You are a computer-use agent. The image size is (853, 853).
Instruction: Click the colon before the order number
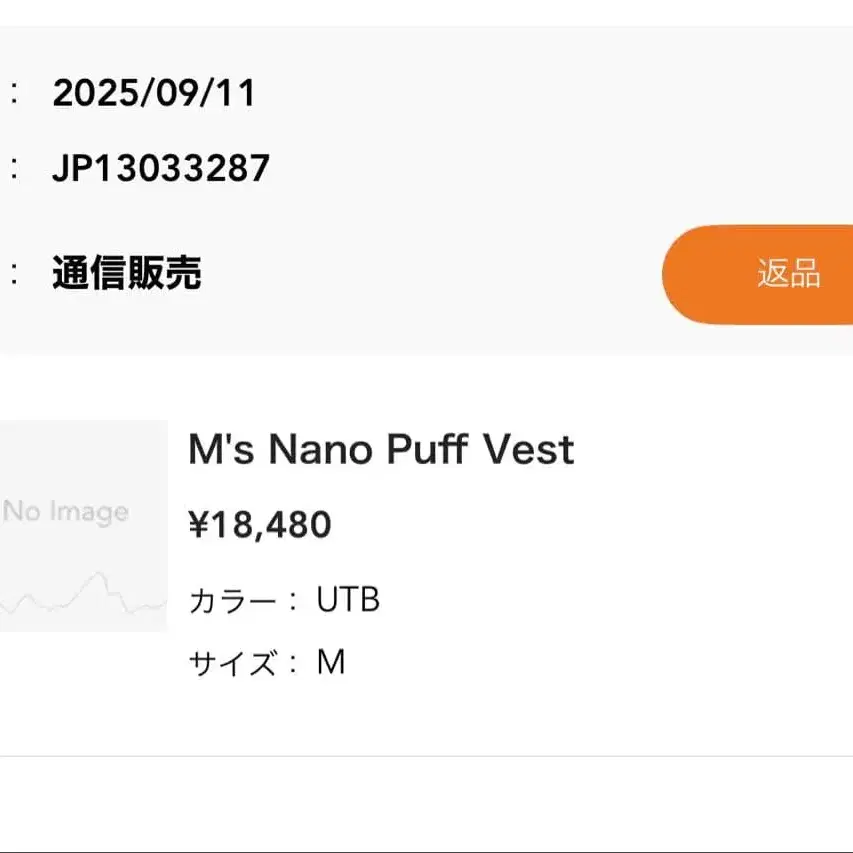(14, 168)
